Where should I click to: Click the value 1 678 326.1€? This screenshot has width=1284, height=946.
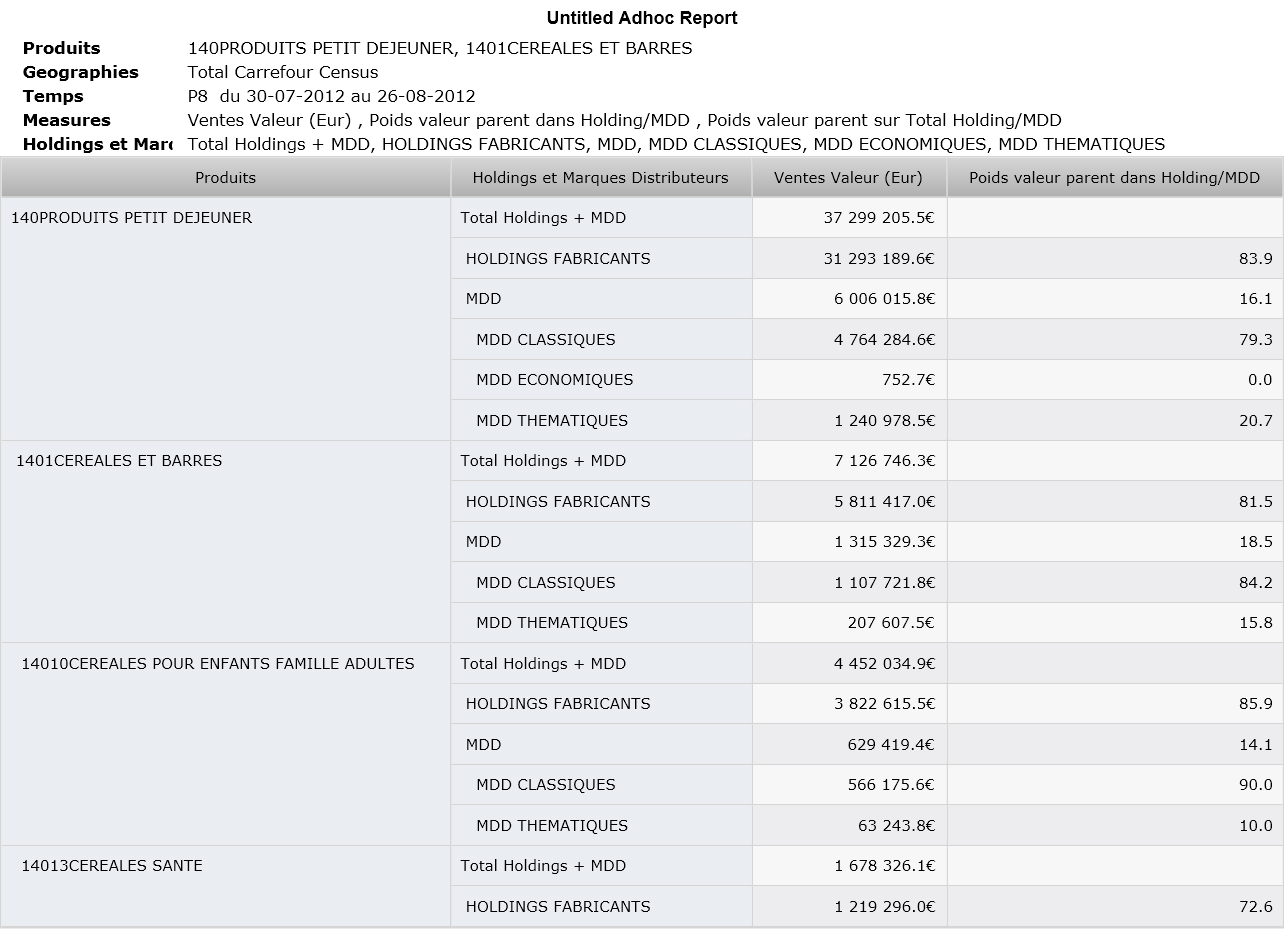(x=884, y=866)
